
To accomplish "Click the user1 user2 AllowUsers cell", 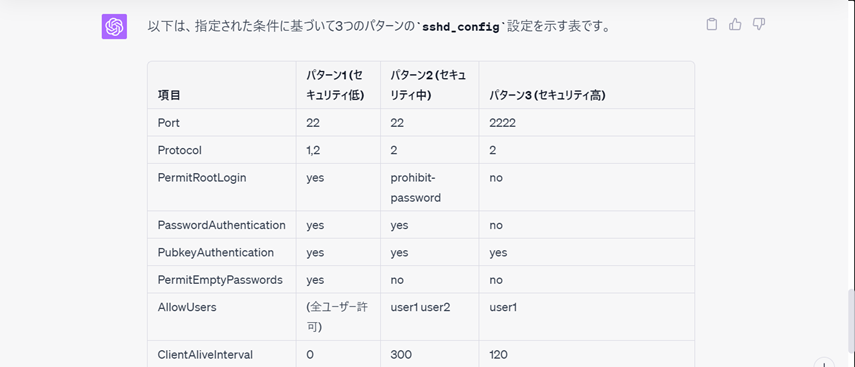I will (x=420, y=307).
